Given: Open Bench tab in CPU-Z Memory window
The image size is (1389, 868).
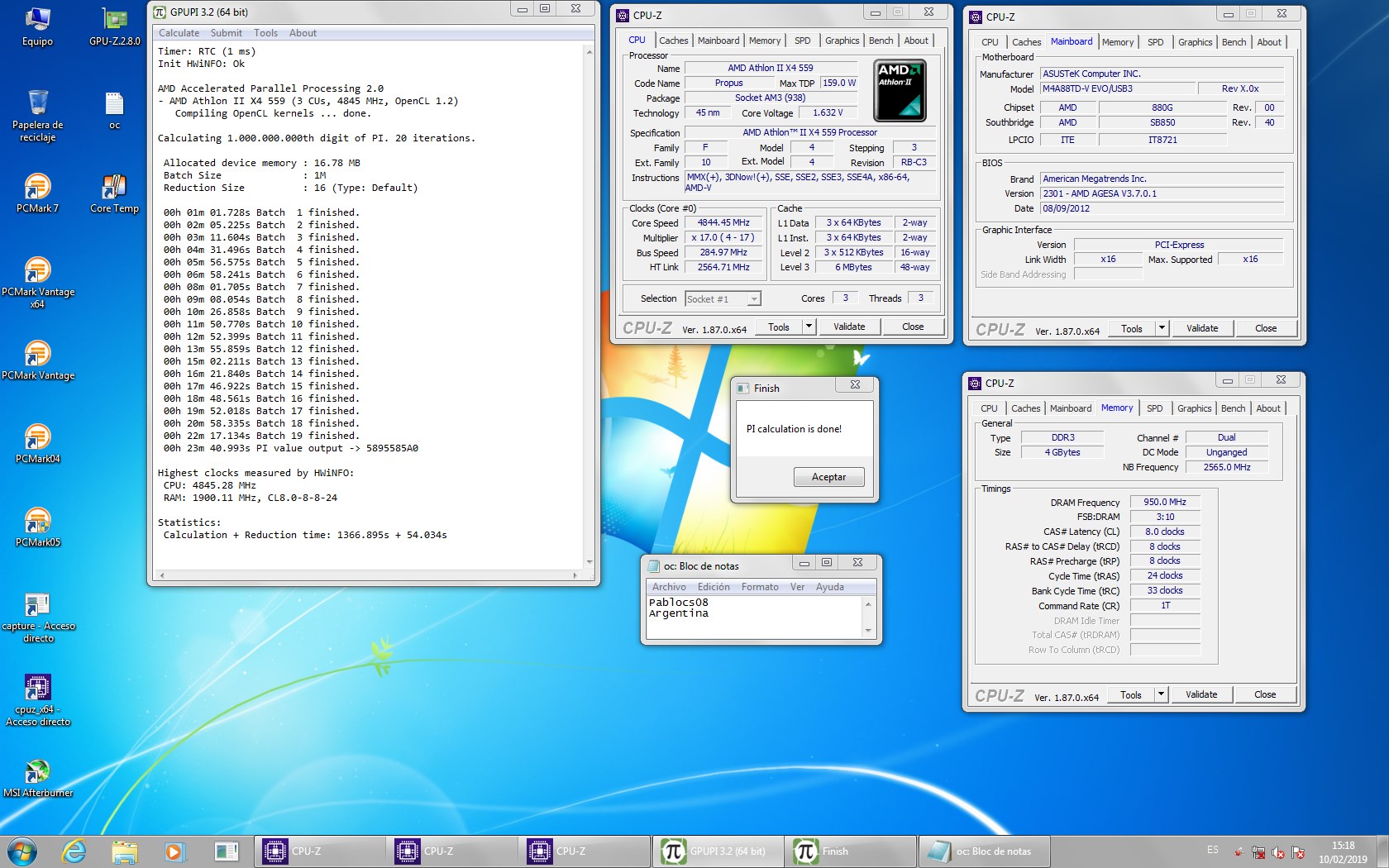Looking at the screenshot, I should pyautogui.click(x=1233, y=408).
